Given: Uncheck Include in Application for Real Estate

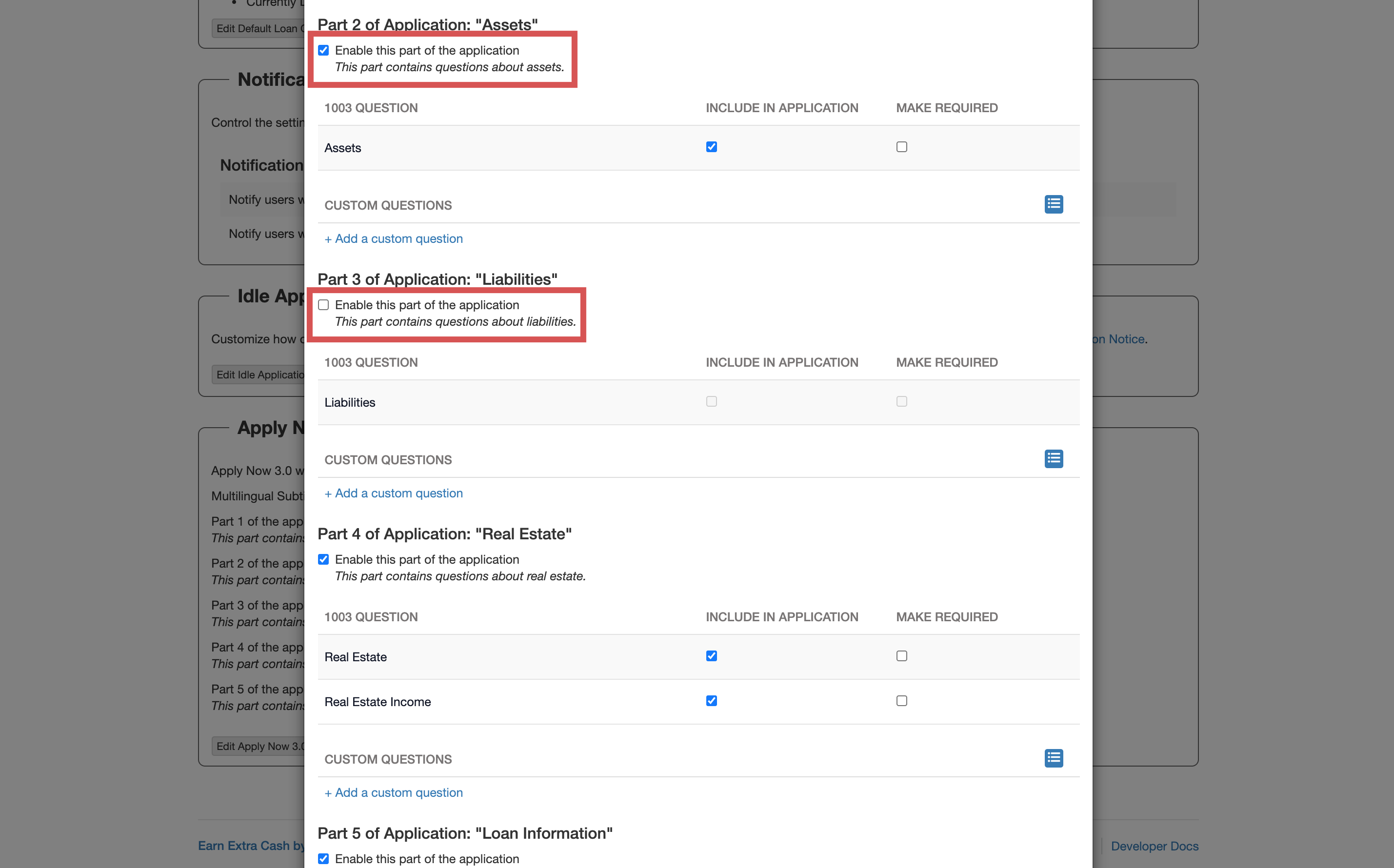Looking at the screenshot, I should [x=711, y=656].
